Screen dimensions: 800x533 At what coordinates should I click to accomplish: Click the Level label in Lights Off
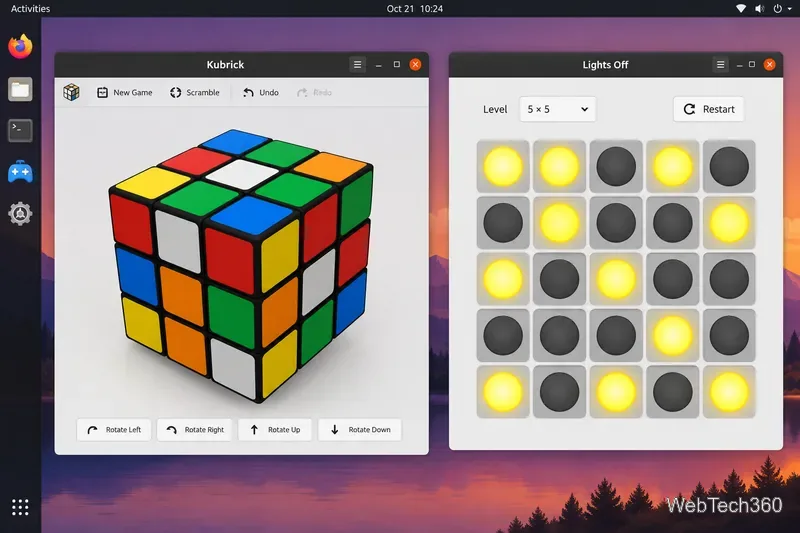[495, 109]
